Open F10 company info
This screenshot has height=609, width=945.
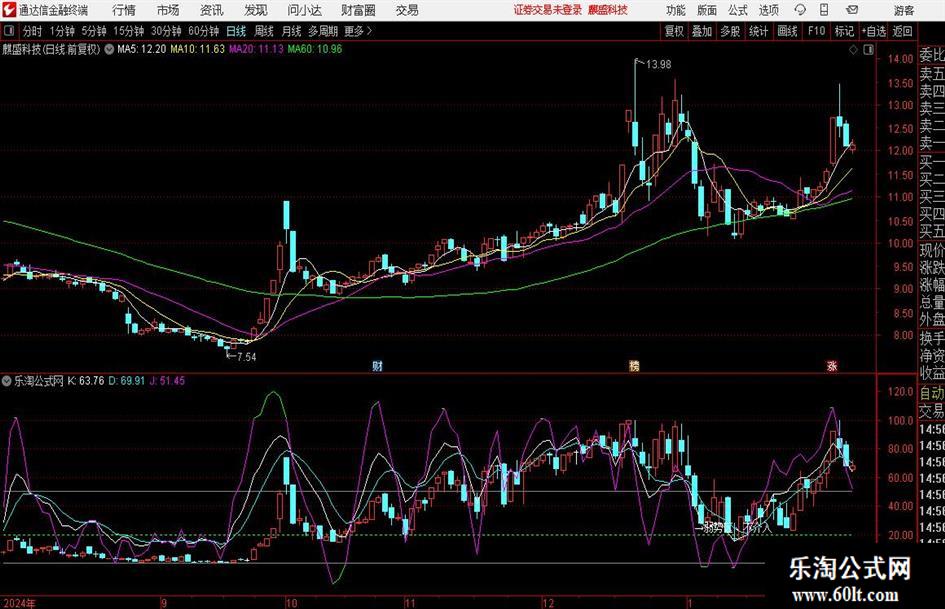click(816, 31)
